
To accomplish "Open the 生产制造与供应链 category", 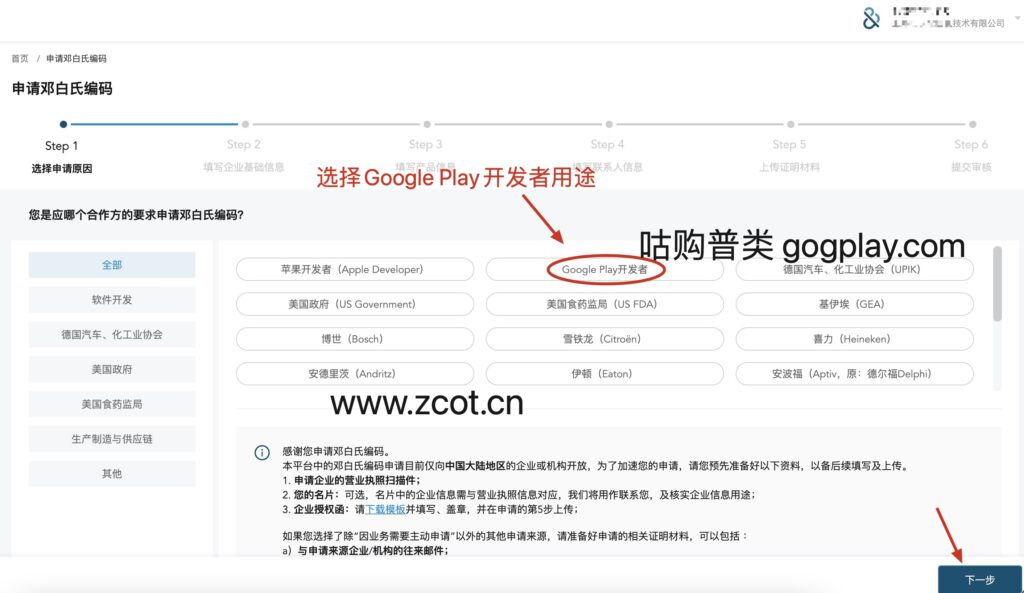I will [111, 438].
